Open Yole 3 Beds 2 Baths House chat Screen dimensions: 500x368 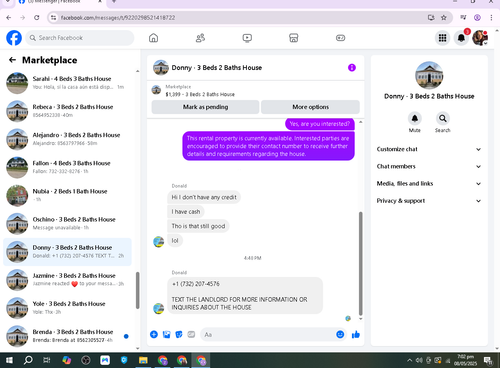point(67,308)
